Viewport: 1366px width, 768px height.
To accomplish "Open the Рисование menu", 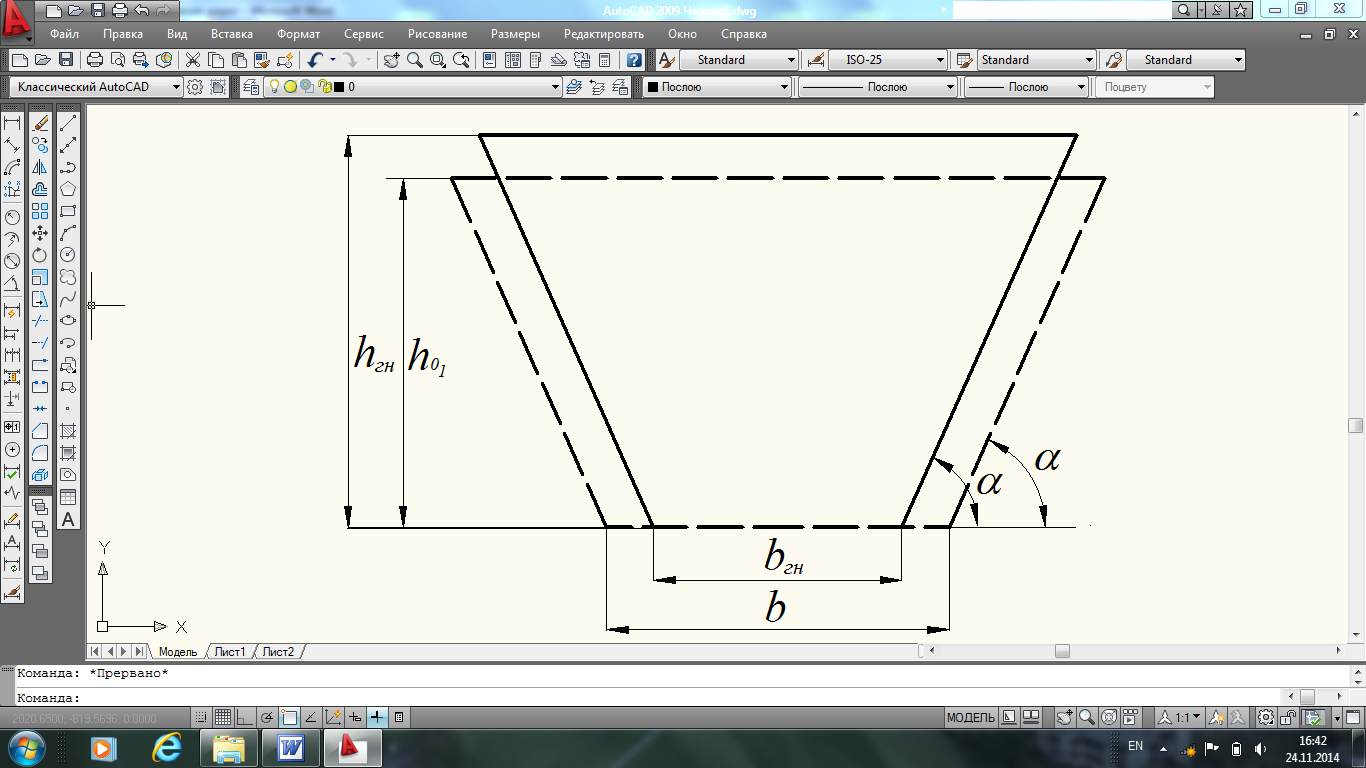I will pyautogui.click(x=437, y=34).
